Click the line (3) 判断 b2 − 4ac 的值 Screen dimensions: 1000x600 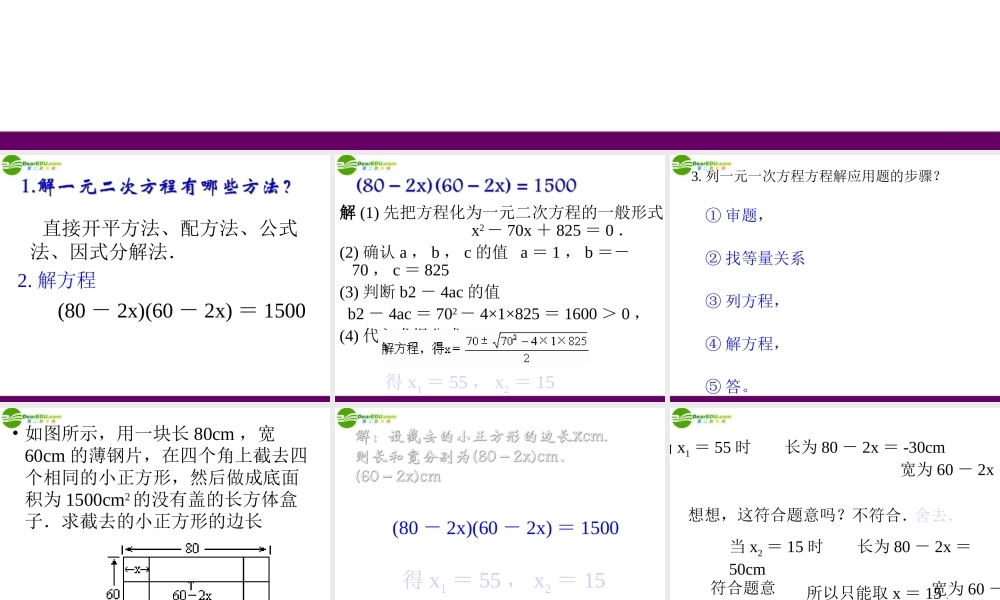coord(420,292)
